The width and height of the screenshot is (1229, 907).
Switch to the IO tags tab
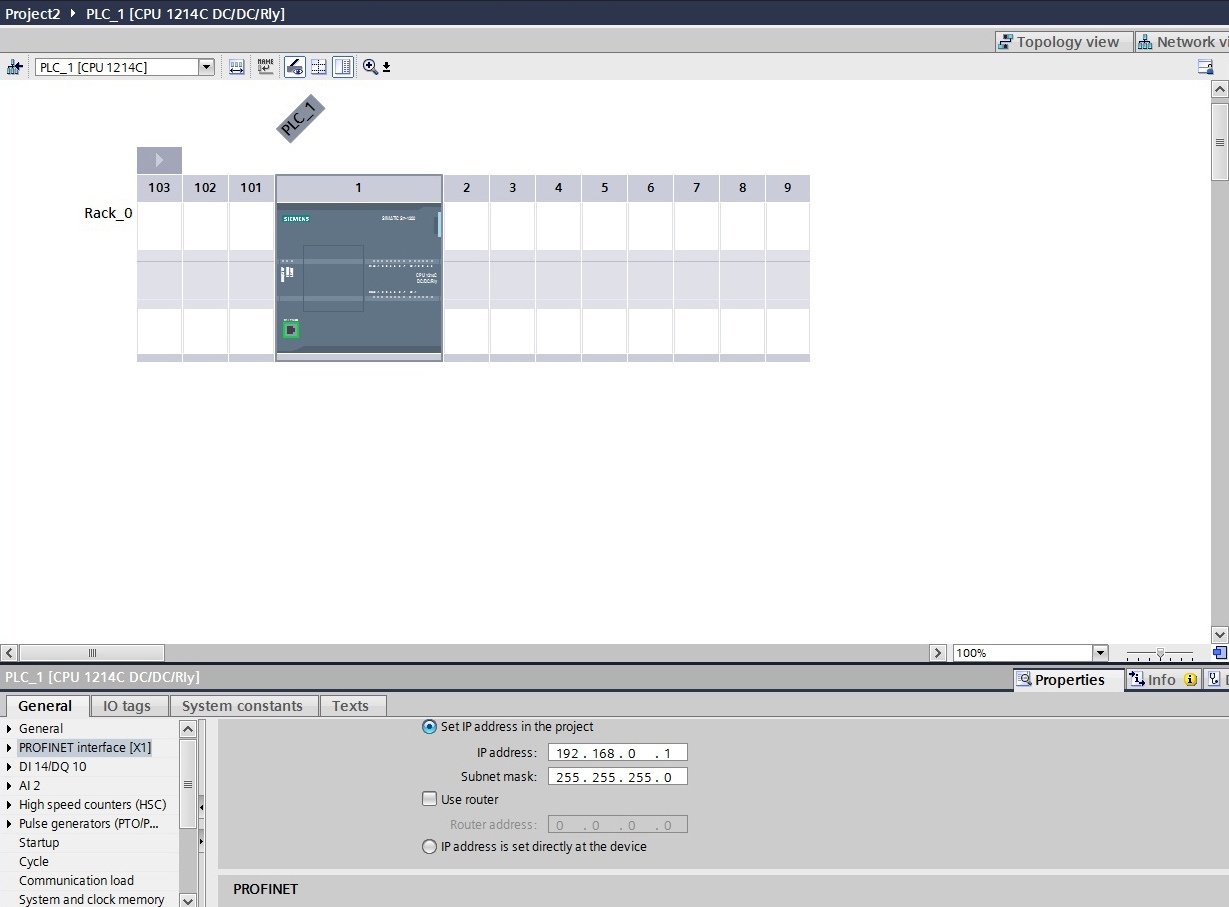(127, 706)
